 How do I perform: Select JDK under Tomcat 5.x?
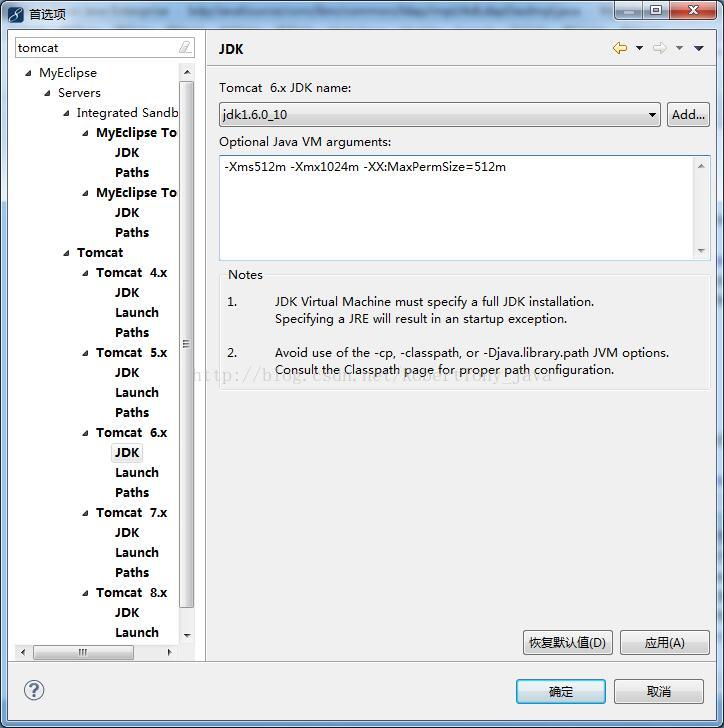[127, 372]
